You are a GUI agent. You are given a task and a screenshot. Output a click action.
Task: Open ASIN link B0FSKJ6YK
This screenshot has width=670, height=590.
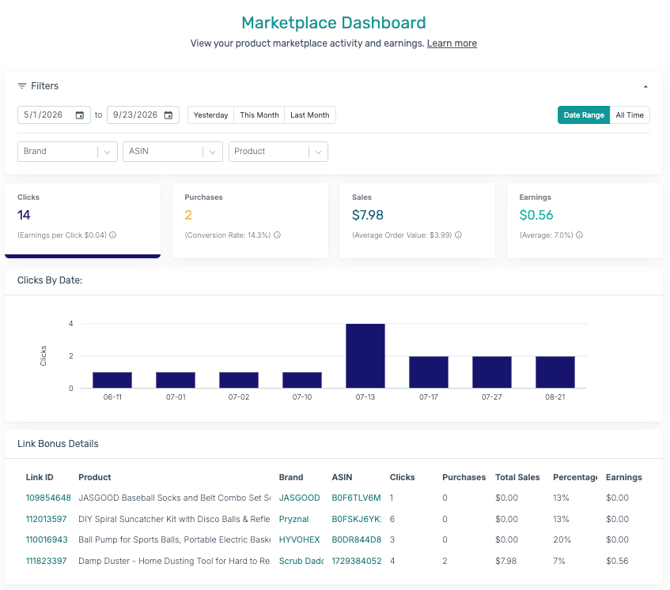[x=356, y=519]
